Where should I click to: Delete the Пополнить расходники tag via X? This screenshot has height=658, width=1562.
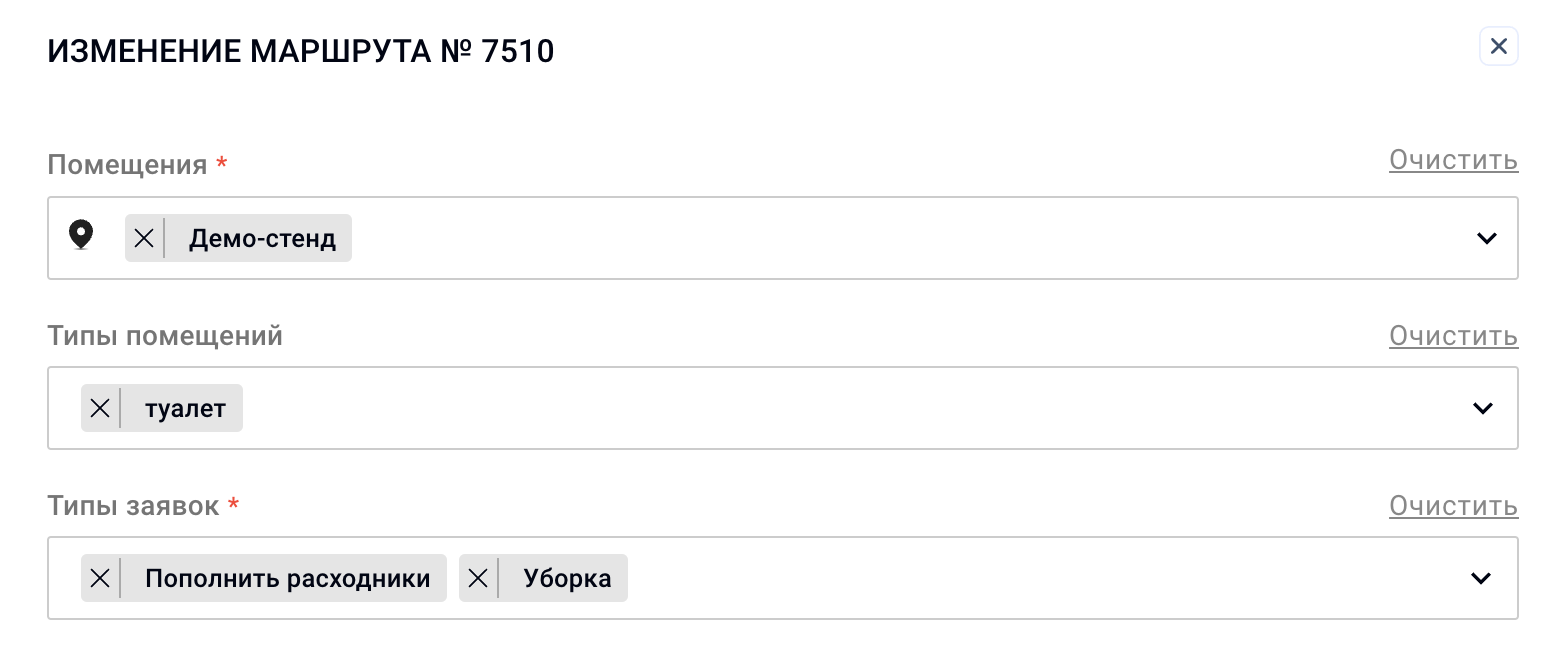tap(100, 578)
